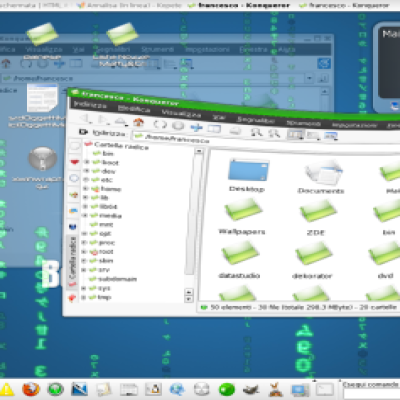400x400 pixels.
Task: Click the first magnifier zoom icon
Action: [x=256, y=132]
